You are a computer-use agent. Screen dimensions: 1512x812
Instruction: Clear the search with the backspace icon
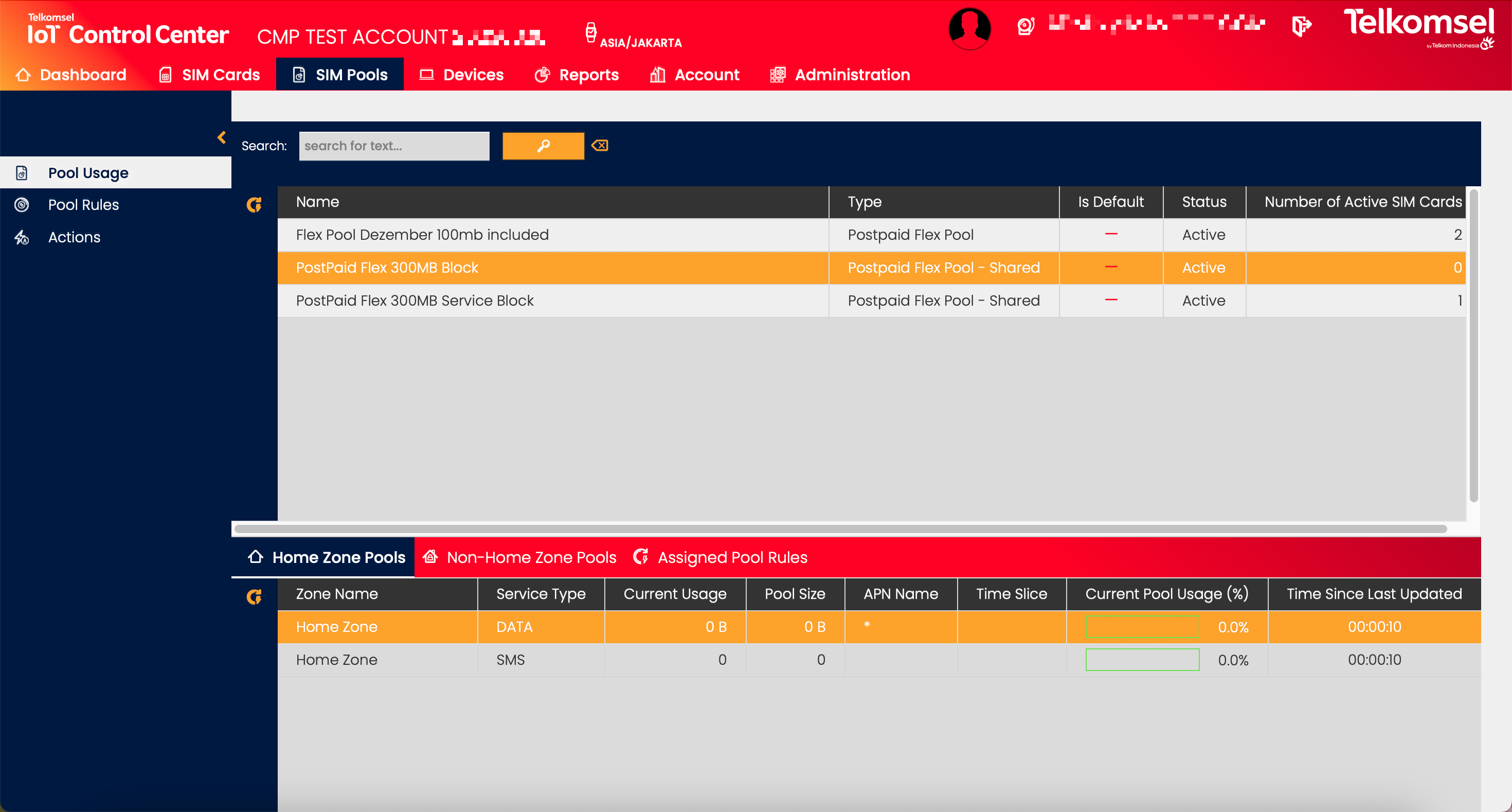click(x=600, y=146)
